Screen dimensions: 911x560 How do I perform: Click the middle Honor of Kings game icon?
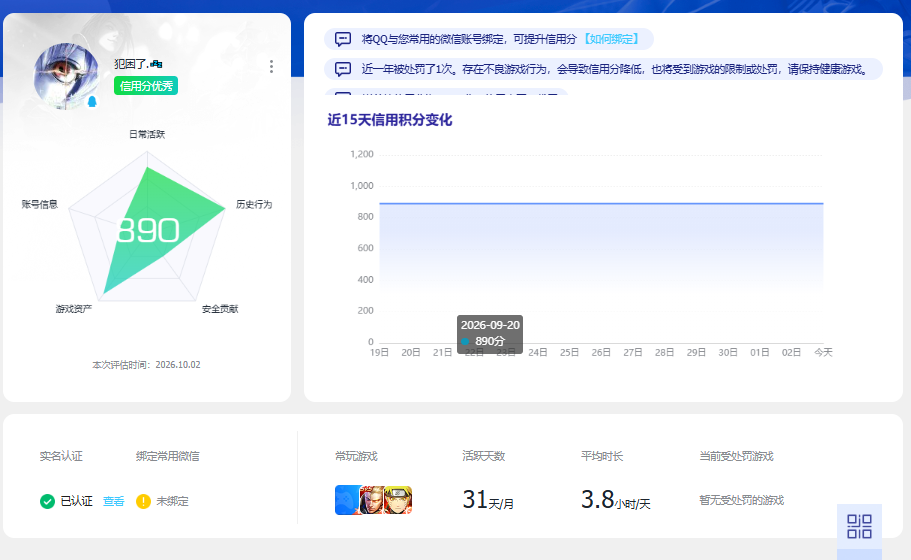372,500
